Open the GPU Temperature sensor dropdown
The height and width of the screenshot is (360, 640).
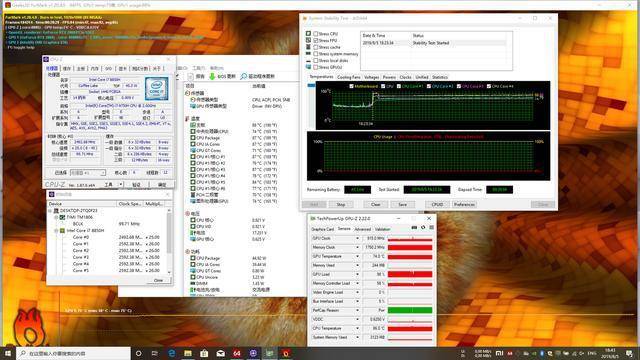click(x=358, y=256)
